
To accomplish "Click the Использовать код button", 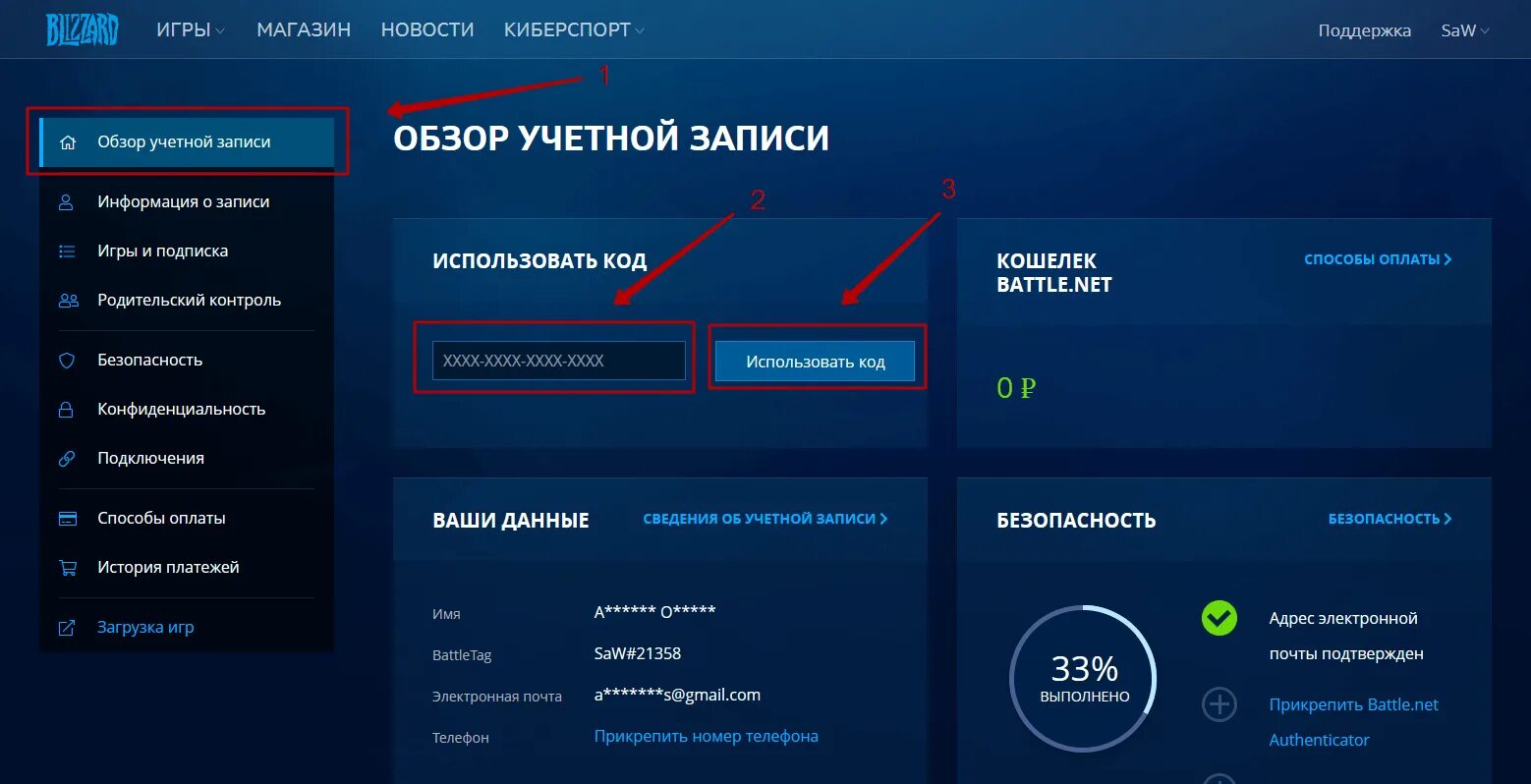I will click(815, 362).
